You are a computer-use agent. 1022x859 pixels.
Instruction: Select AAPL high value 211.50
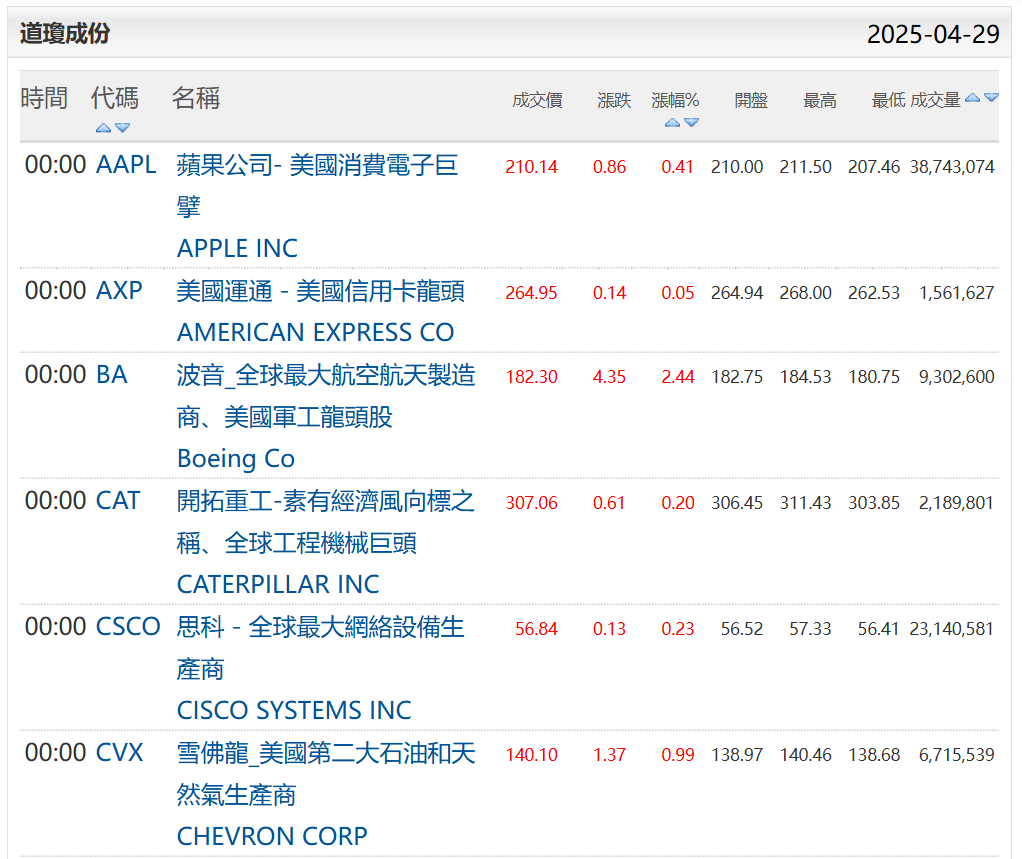point(806,167)
